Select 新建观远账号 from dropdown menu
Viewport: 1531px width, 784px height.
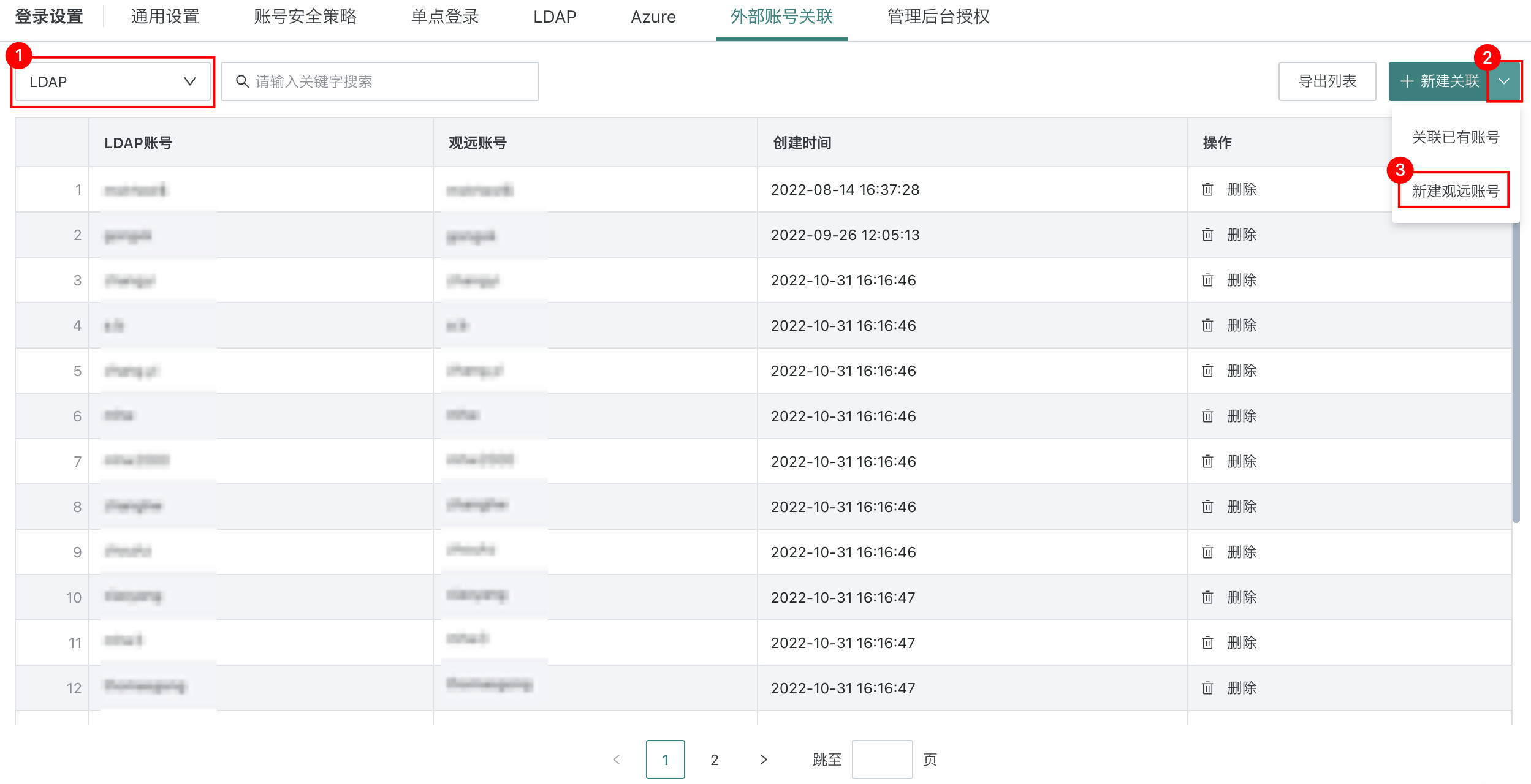(1455, 191)
